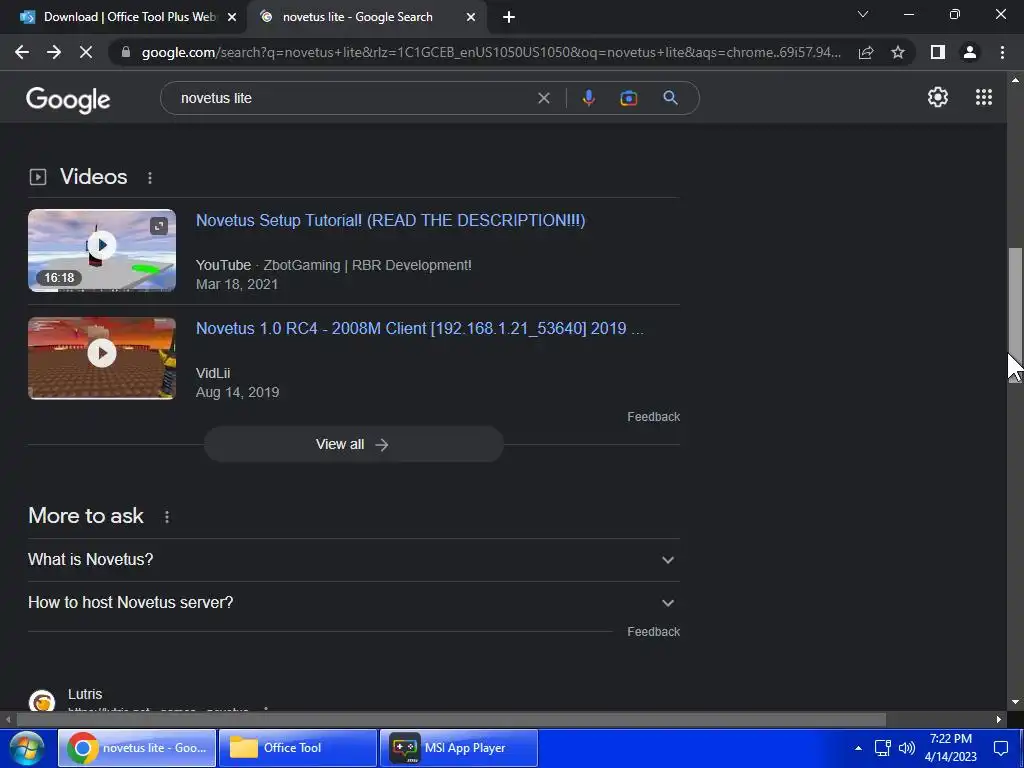The image size is (1024, 768).
Task: Click the vertical scrollbar thumb
Action: point(1015,315)
